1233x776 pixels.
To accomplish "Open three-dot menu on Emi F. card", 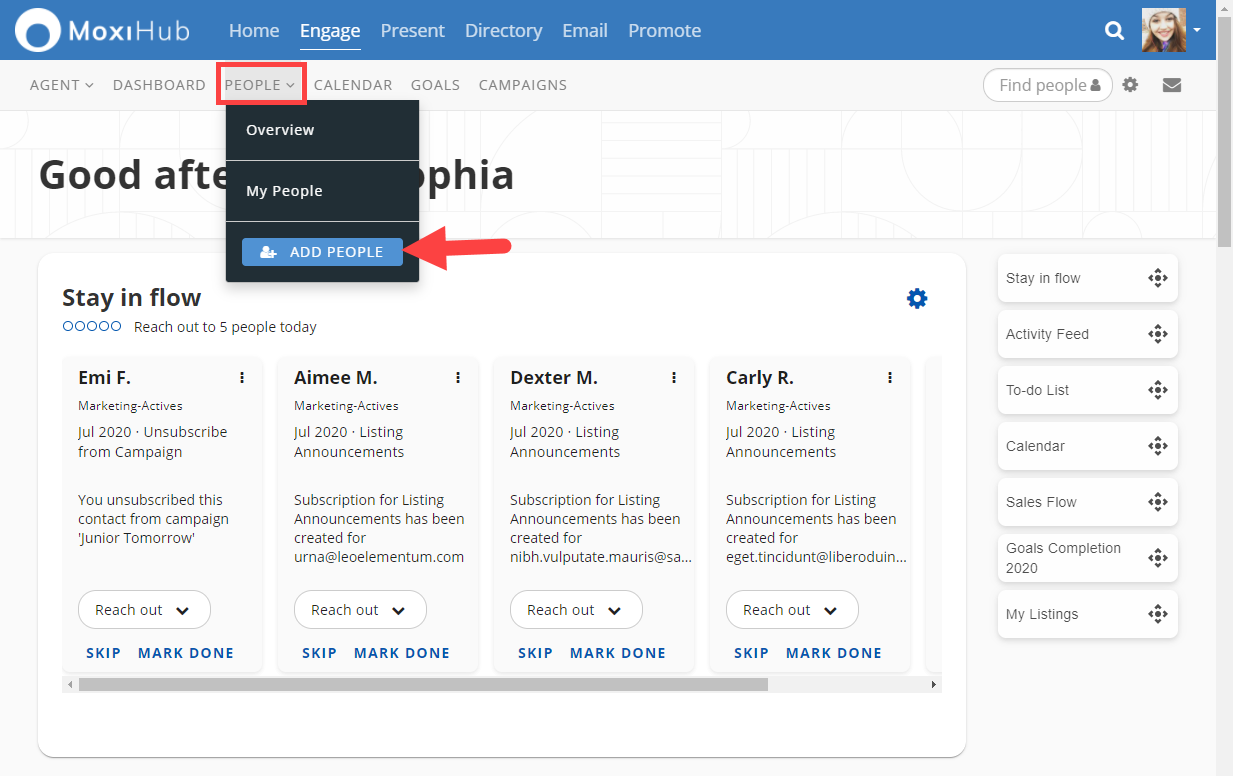I will (242, 378).
